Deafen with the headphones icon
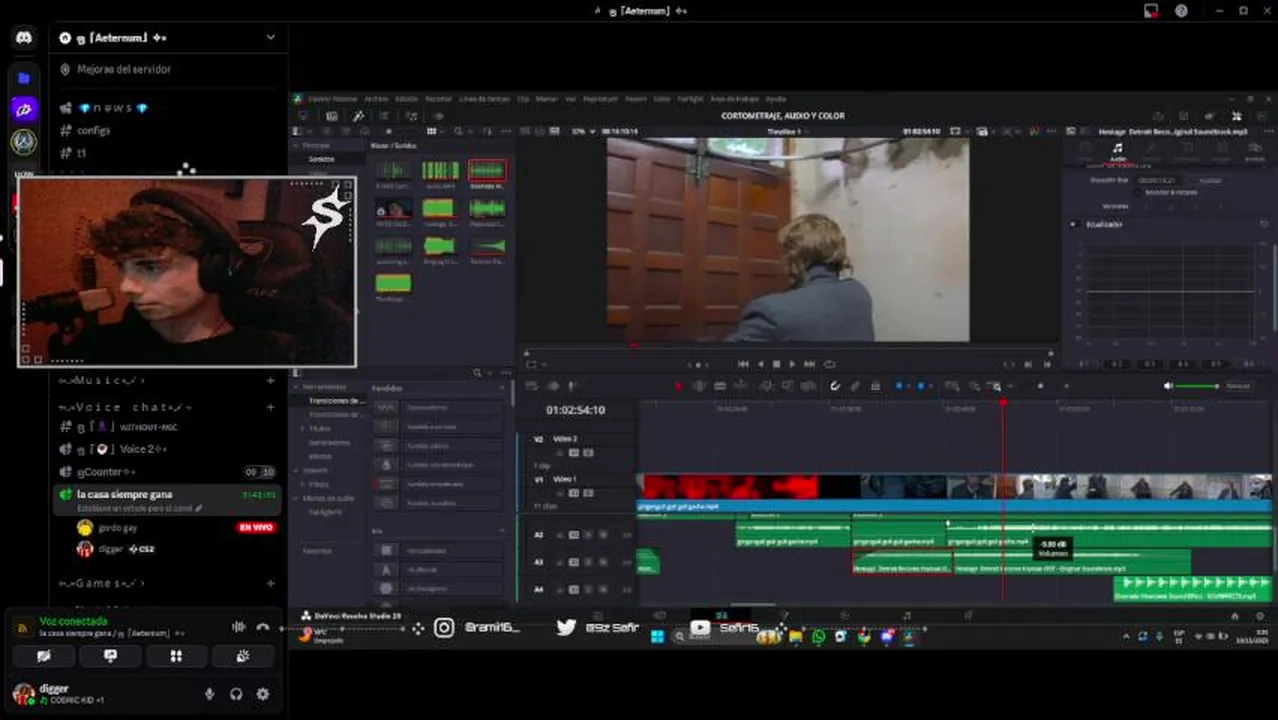1278x720 pixels. tap(236, 694)
